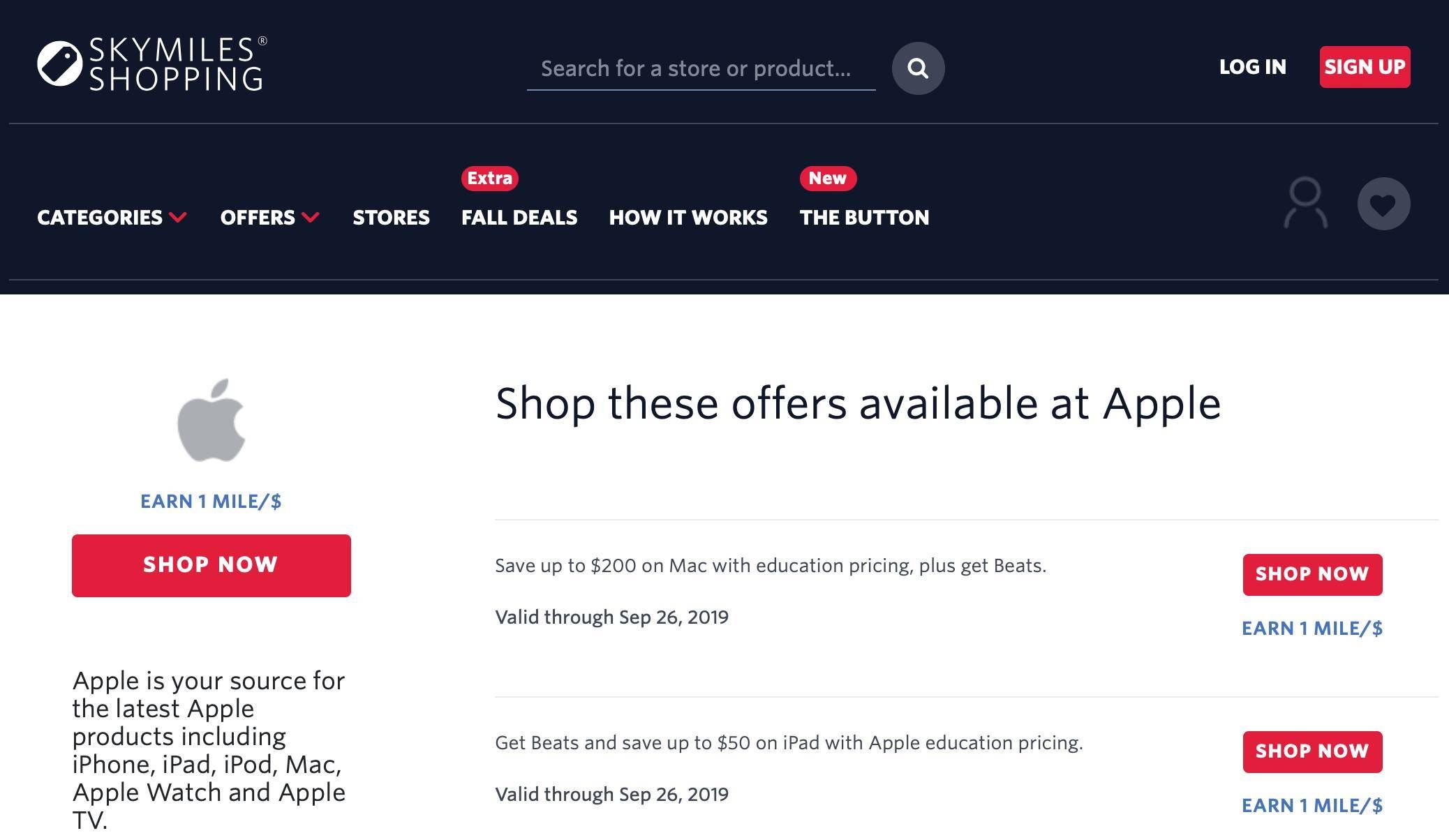
Task: Click the magnifying glass search icon
Action: [x=918, y=68]
